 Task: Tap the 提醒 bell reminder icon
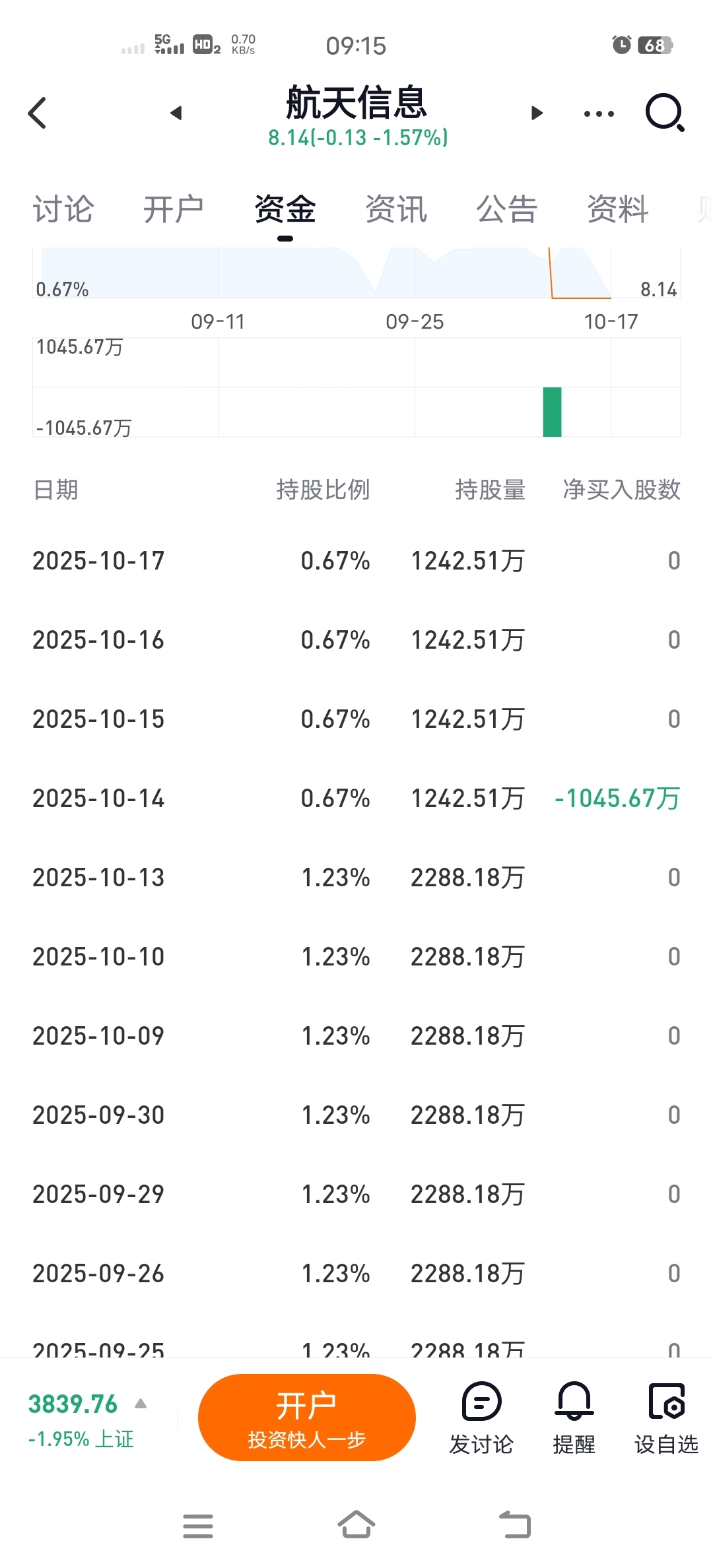(574, 1402)
